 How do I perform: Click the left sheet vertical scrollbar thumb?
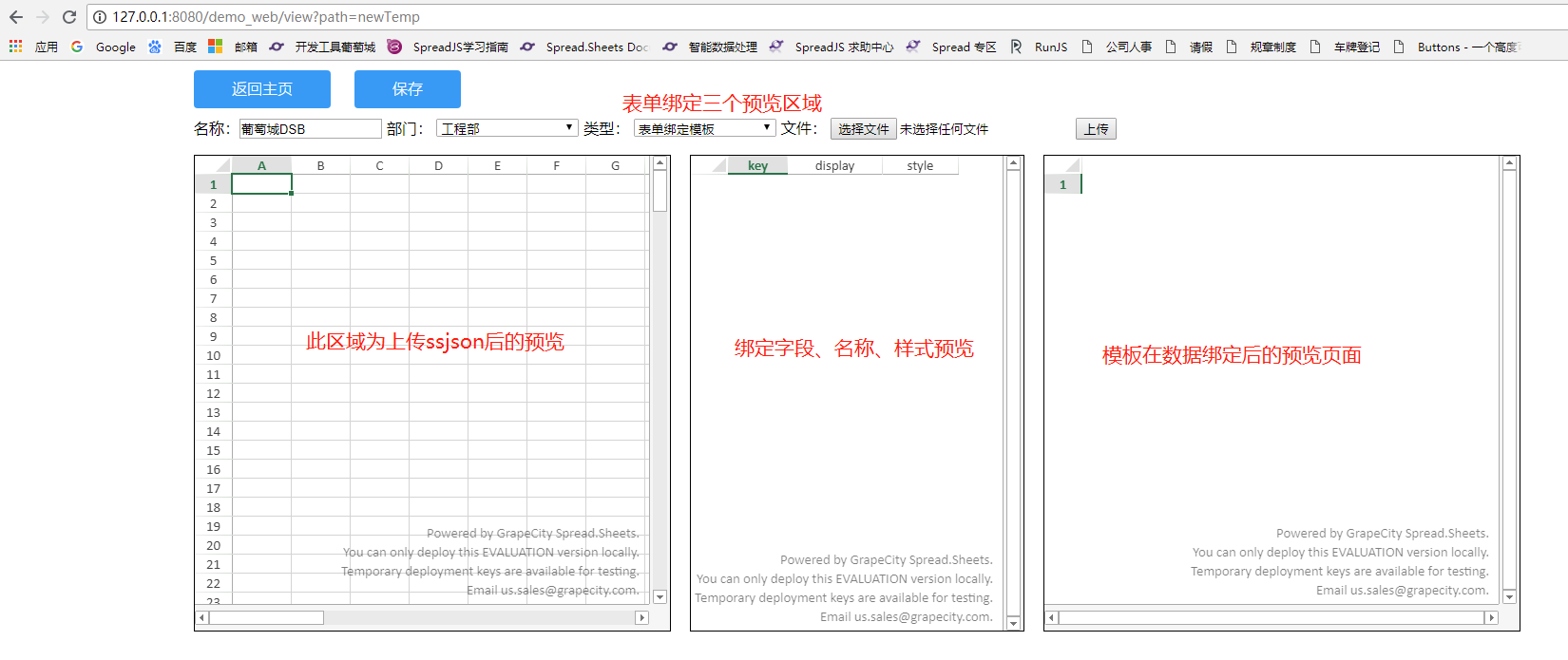(660, 191)
